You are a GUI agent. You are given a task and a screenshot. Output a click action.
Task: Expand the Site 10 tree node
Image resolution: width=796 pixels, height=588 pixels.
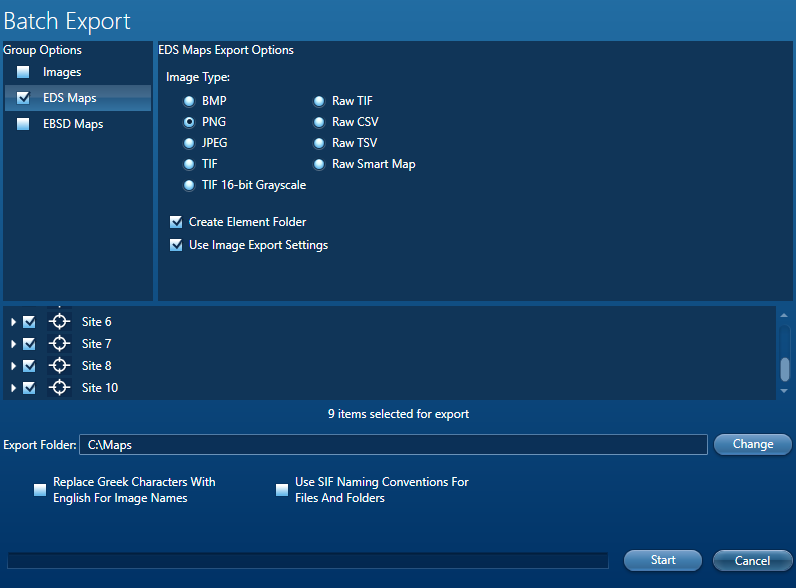pyautogui.click(x=13, y=388)
